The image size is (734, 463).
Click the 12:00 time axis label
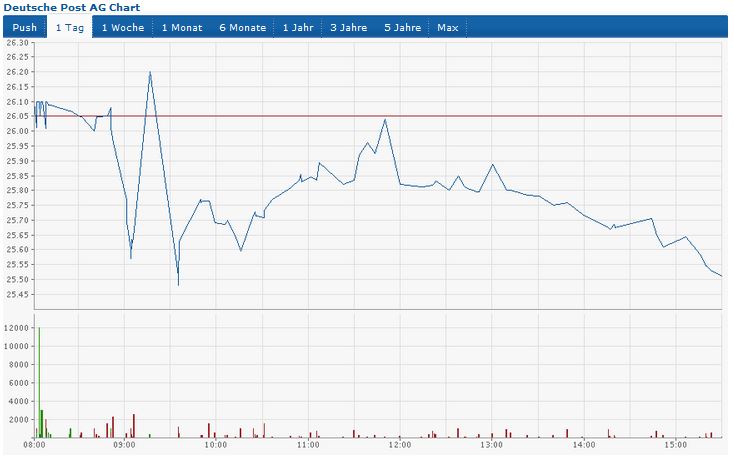pyautogui.click(x=400, y=445)
